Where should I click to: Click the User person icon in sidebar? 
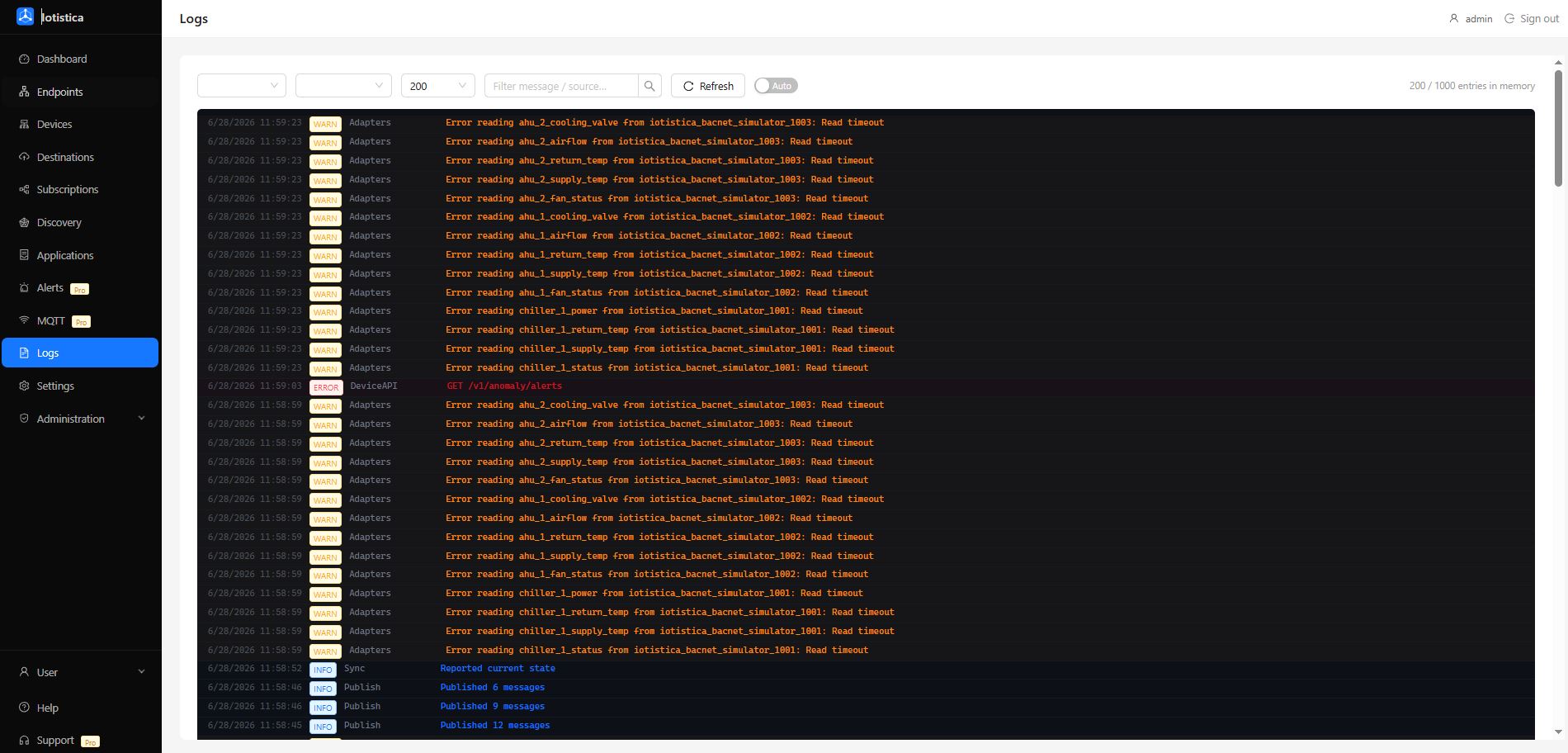click(24, 672)
